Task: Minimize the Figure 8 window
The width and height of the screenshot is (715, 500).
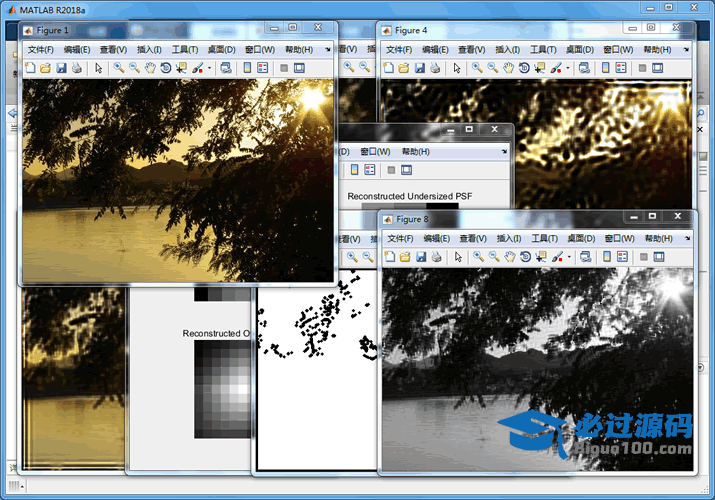Action: (x=633, y=216)
